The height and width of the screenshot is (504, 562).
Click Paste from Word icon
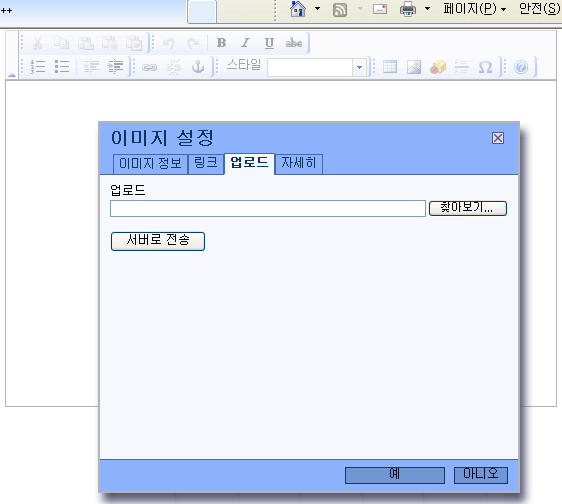[134, 43]
